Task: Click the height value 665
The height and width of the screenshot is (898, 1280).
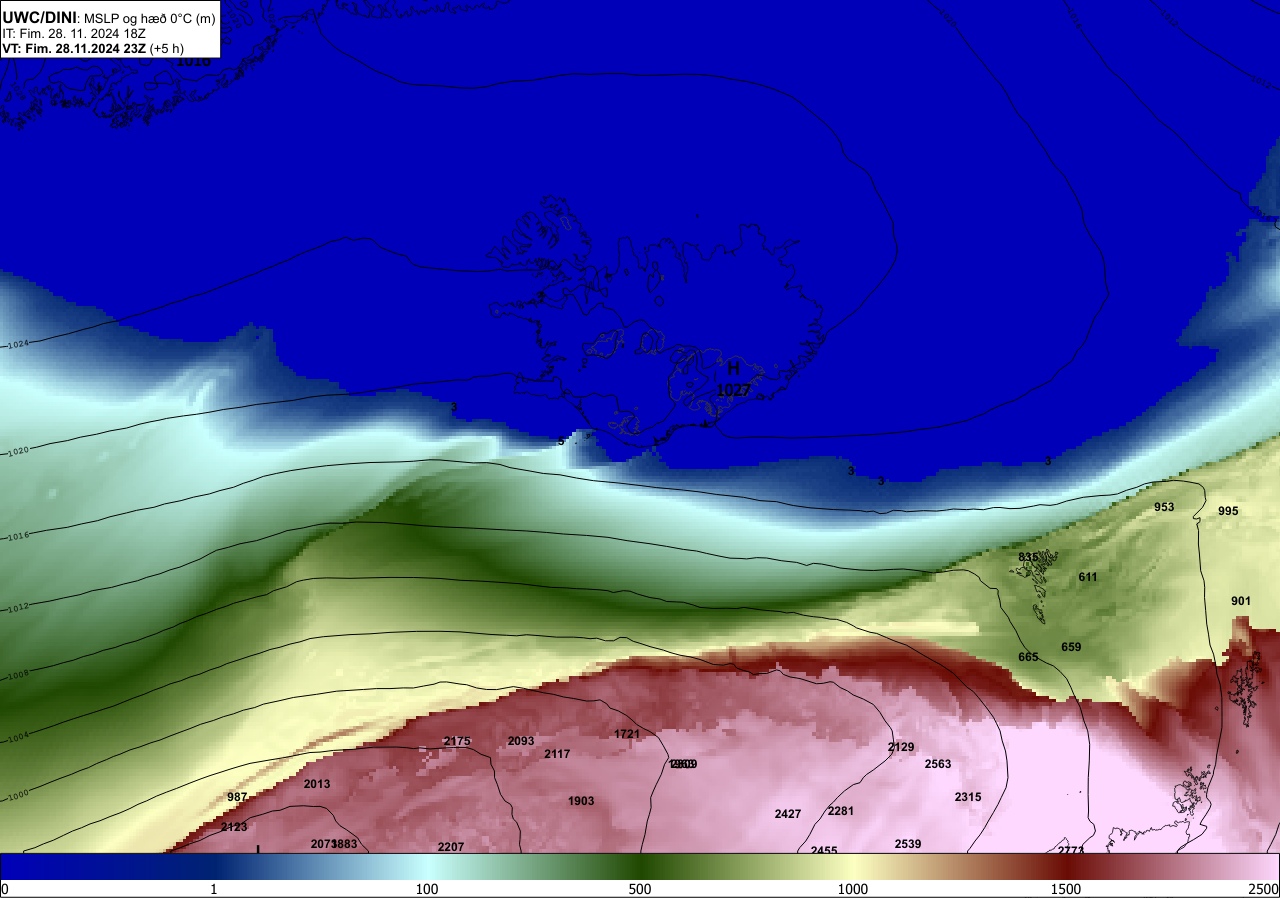Action: tap(1028, 657)
